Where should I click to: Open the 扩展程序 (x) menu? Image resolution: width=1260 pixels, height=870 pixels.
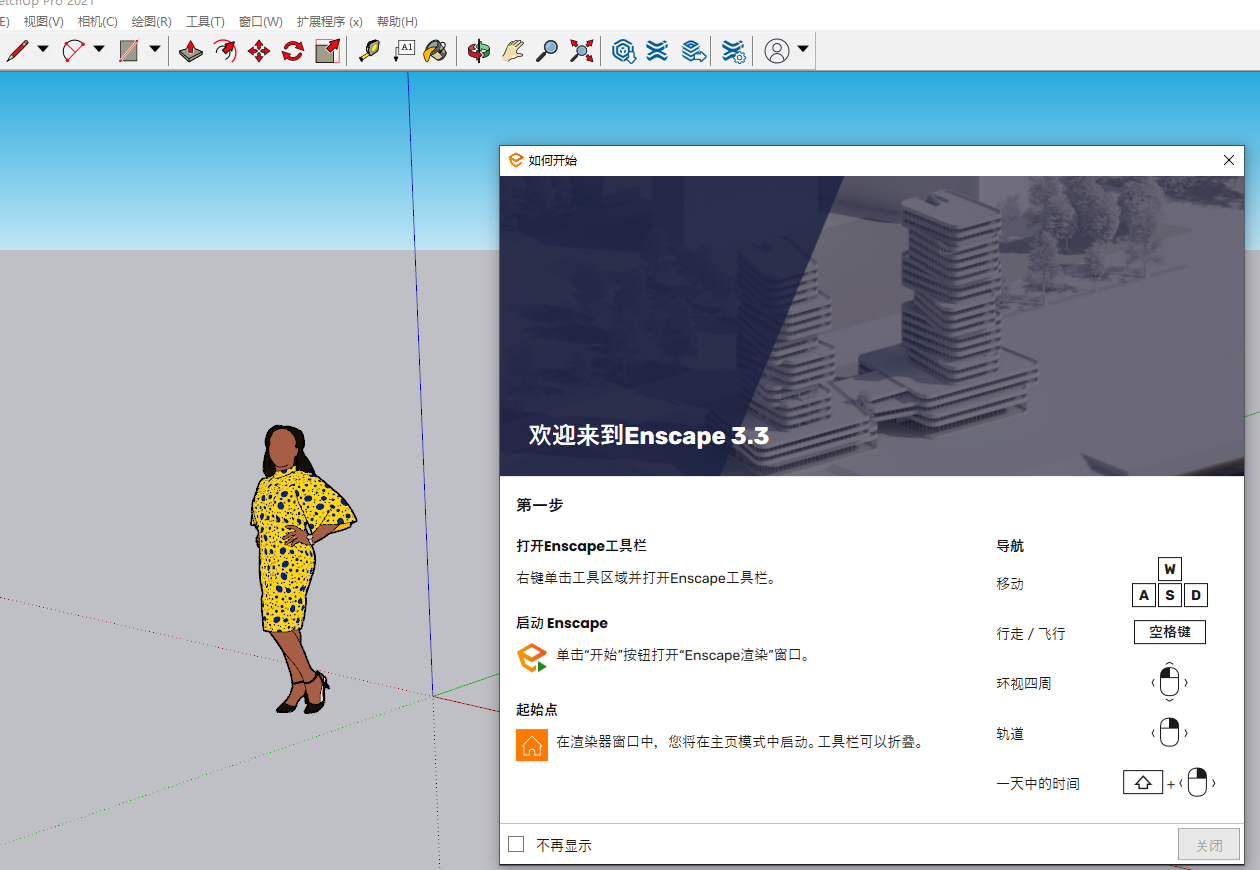(329, 21)
